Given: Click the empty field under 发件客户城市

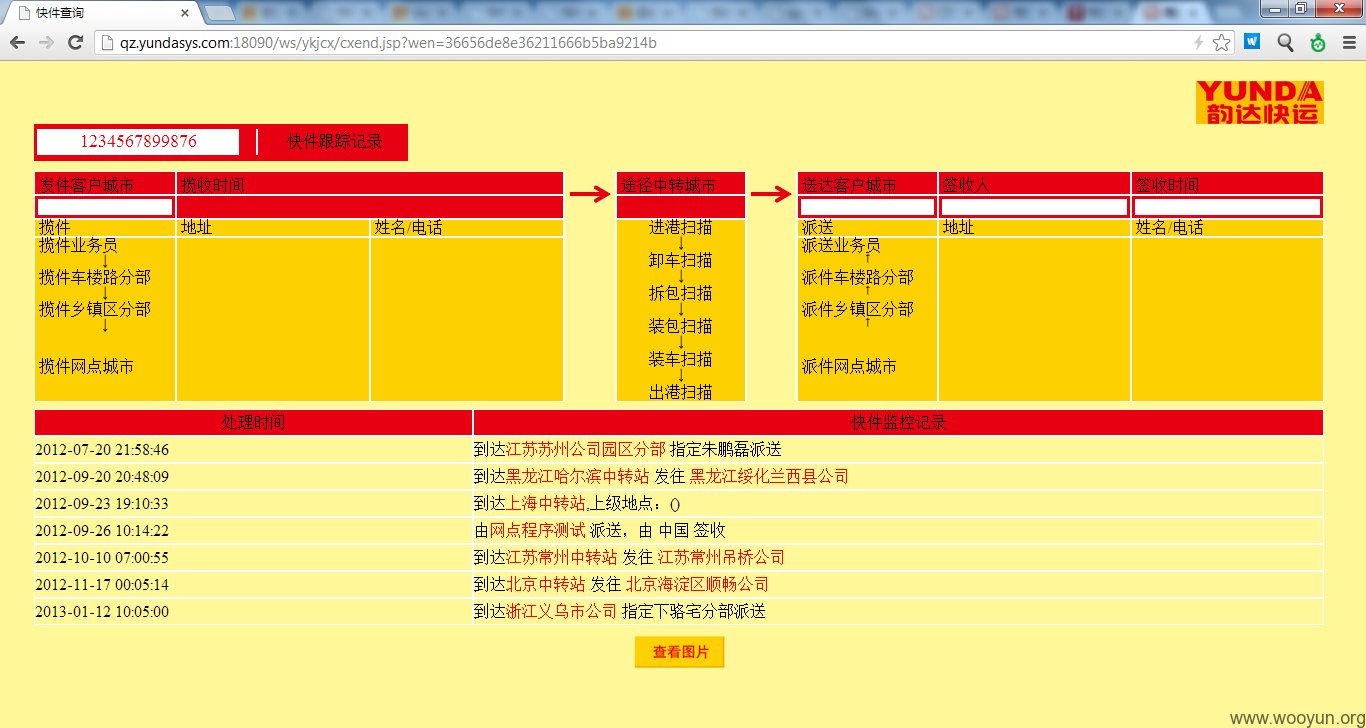Looking at the screenshot, I should pos(105,207).
